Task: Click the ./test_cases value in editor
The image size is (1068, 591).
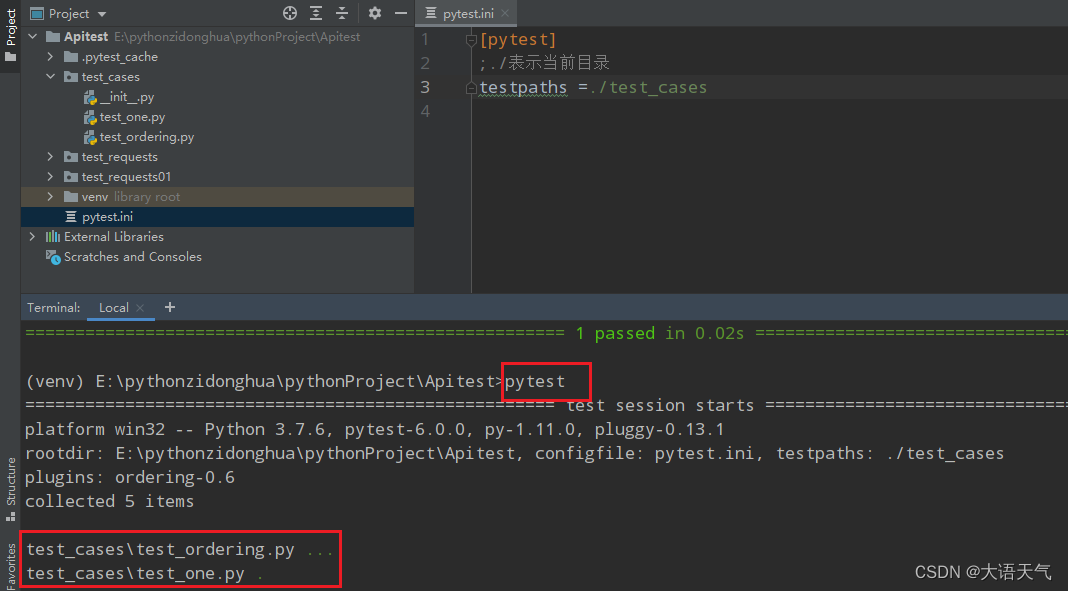Action: click(x=648, y=87)
